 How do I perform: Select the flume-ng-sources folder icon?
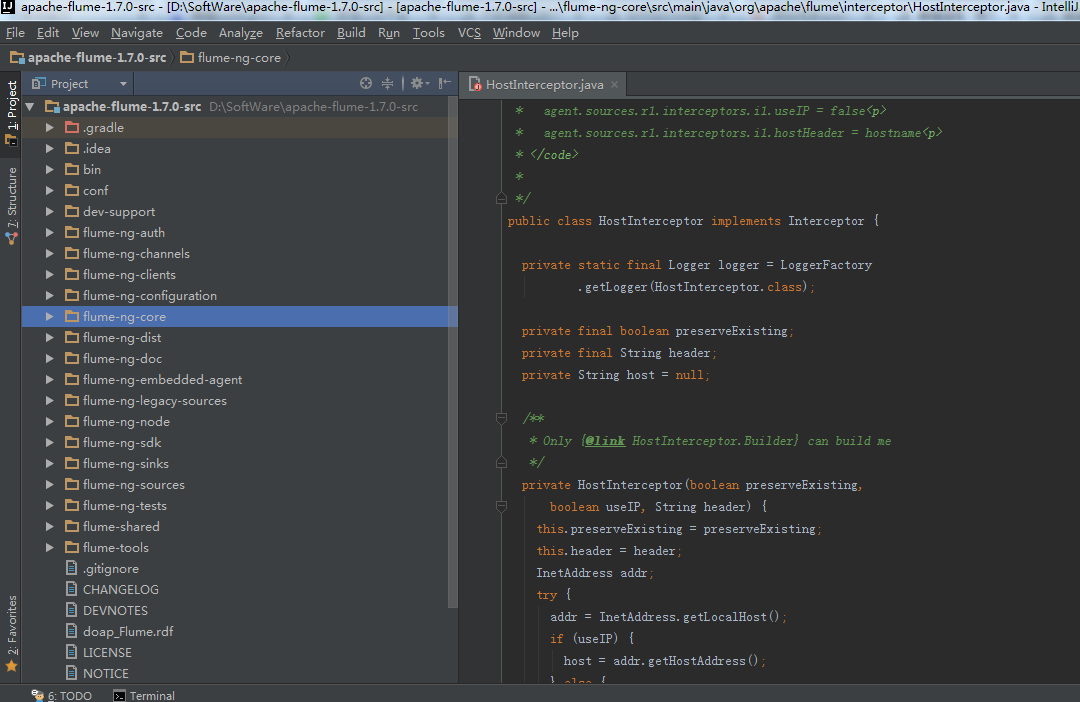click(x=72, y=484)
